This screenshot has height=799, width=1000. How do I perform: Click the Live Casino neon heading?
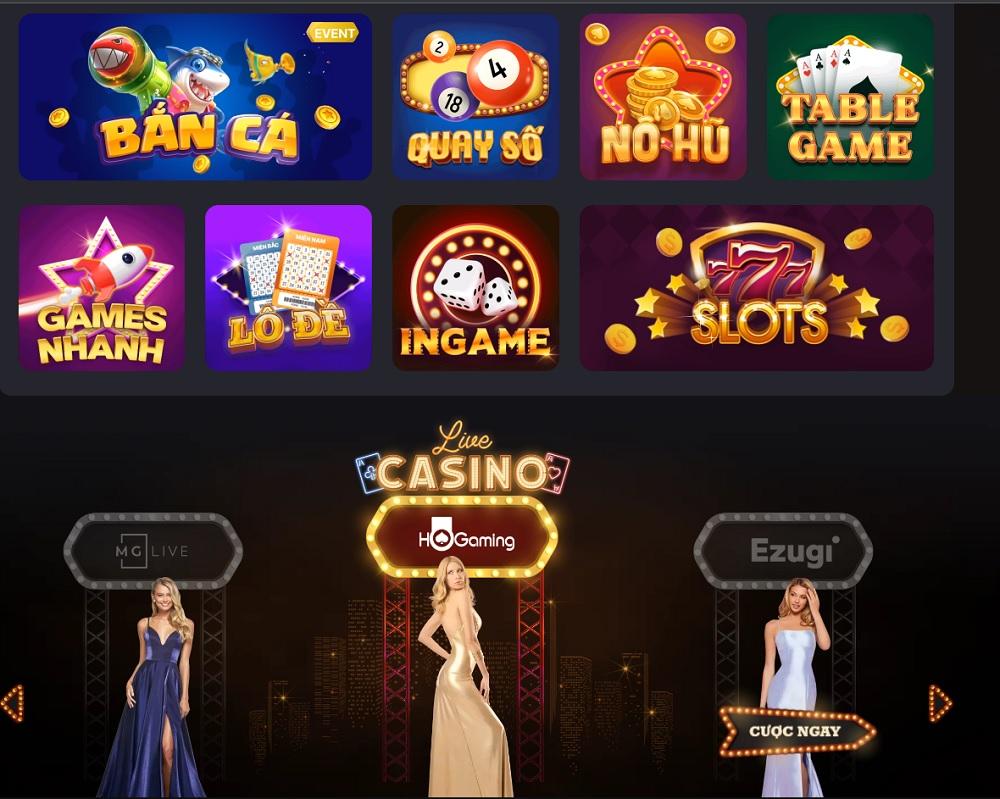(463, 459)
